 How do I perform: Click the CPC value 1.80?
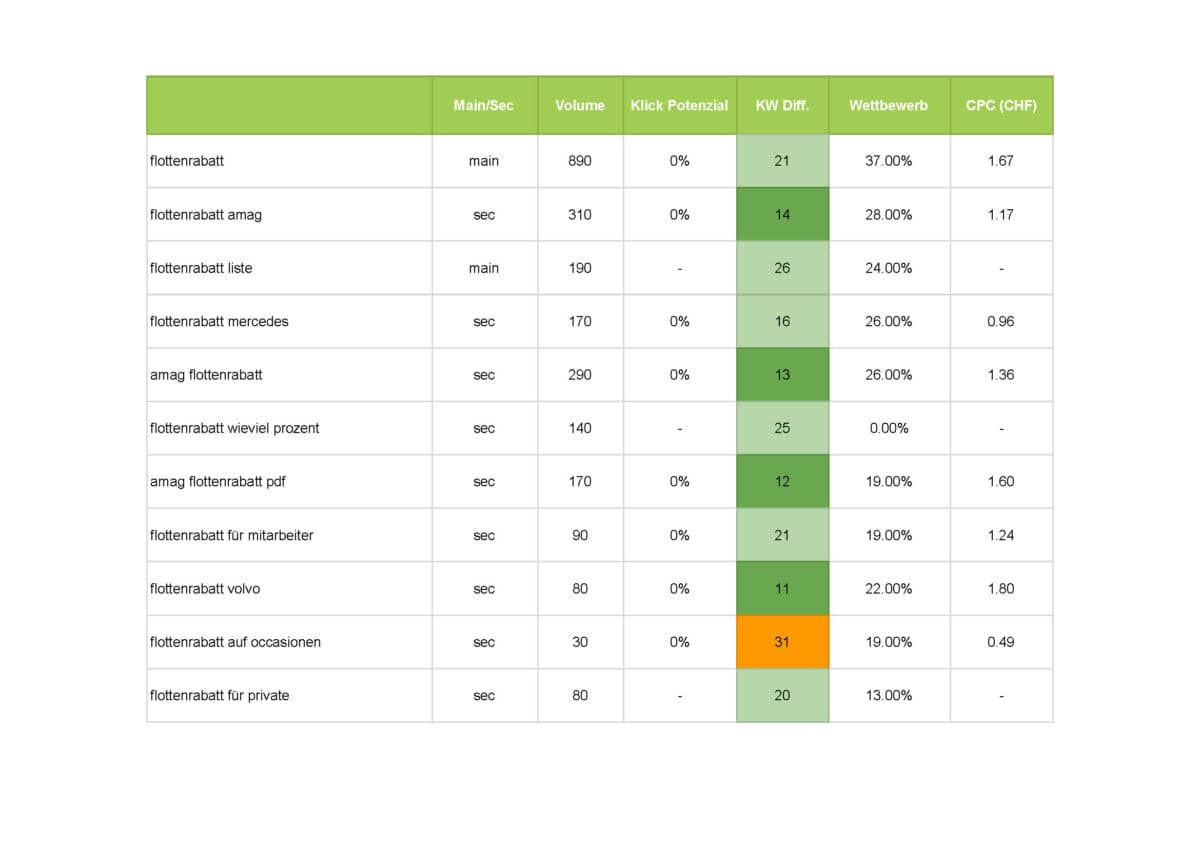pyautogui.click(x=1000, y=589)
